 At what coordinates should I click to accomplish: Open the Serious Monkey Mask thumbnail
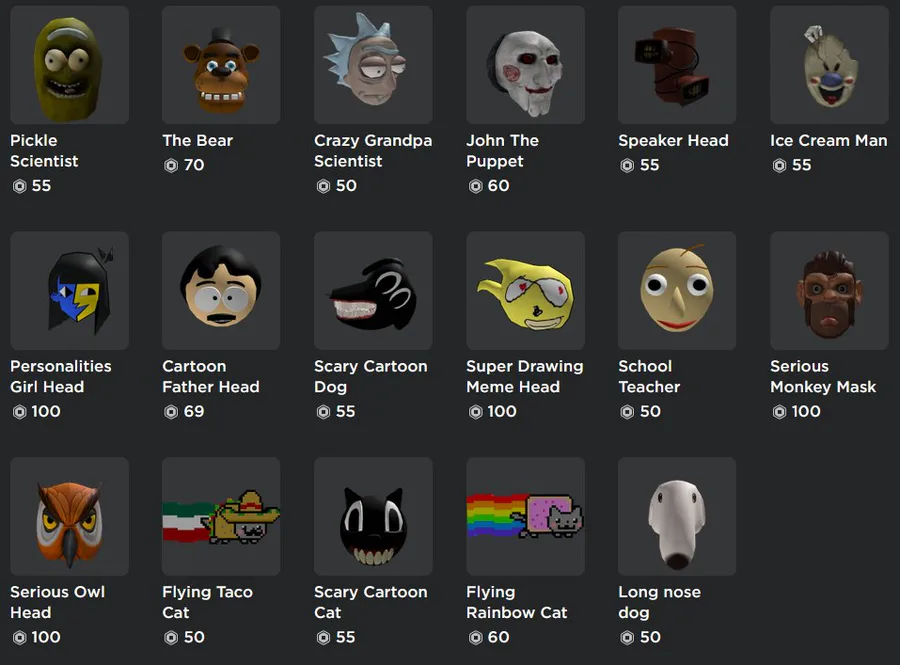pyautogui.click(x=829, y=291)
